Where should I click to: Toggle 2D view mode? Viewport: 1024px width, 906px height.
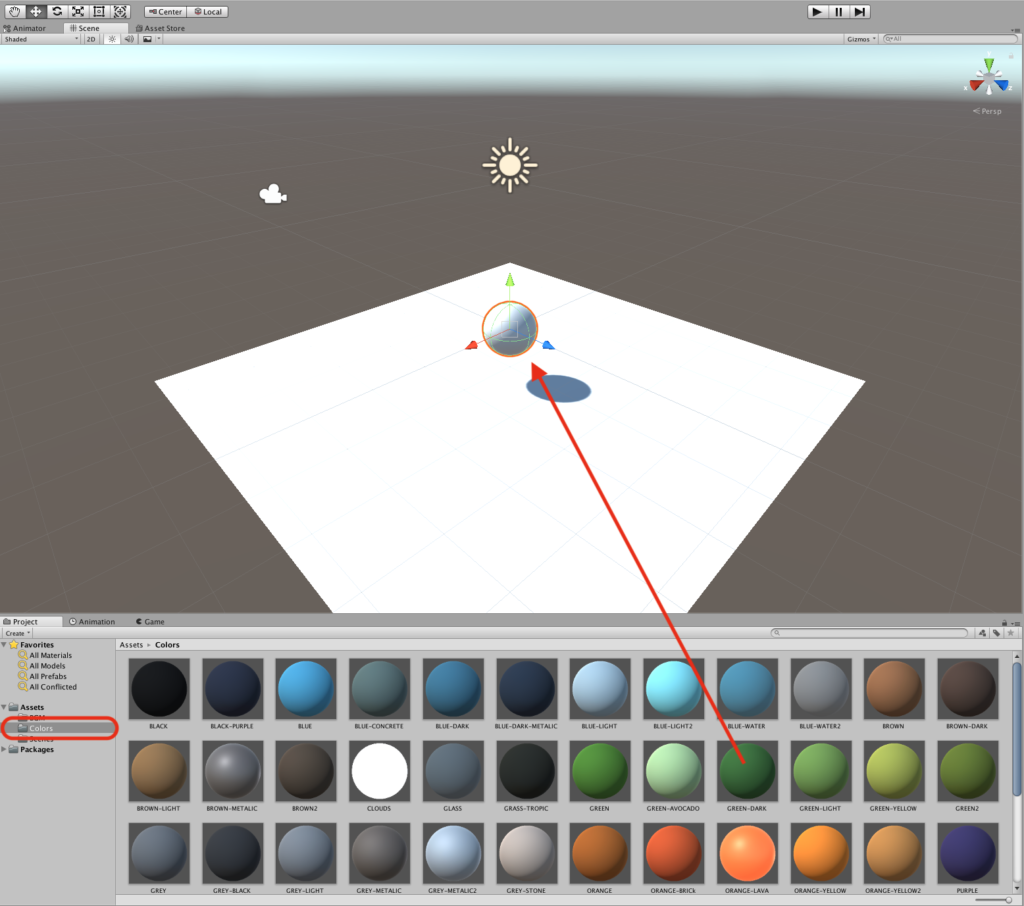coord(91,39)
